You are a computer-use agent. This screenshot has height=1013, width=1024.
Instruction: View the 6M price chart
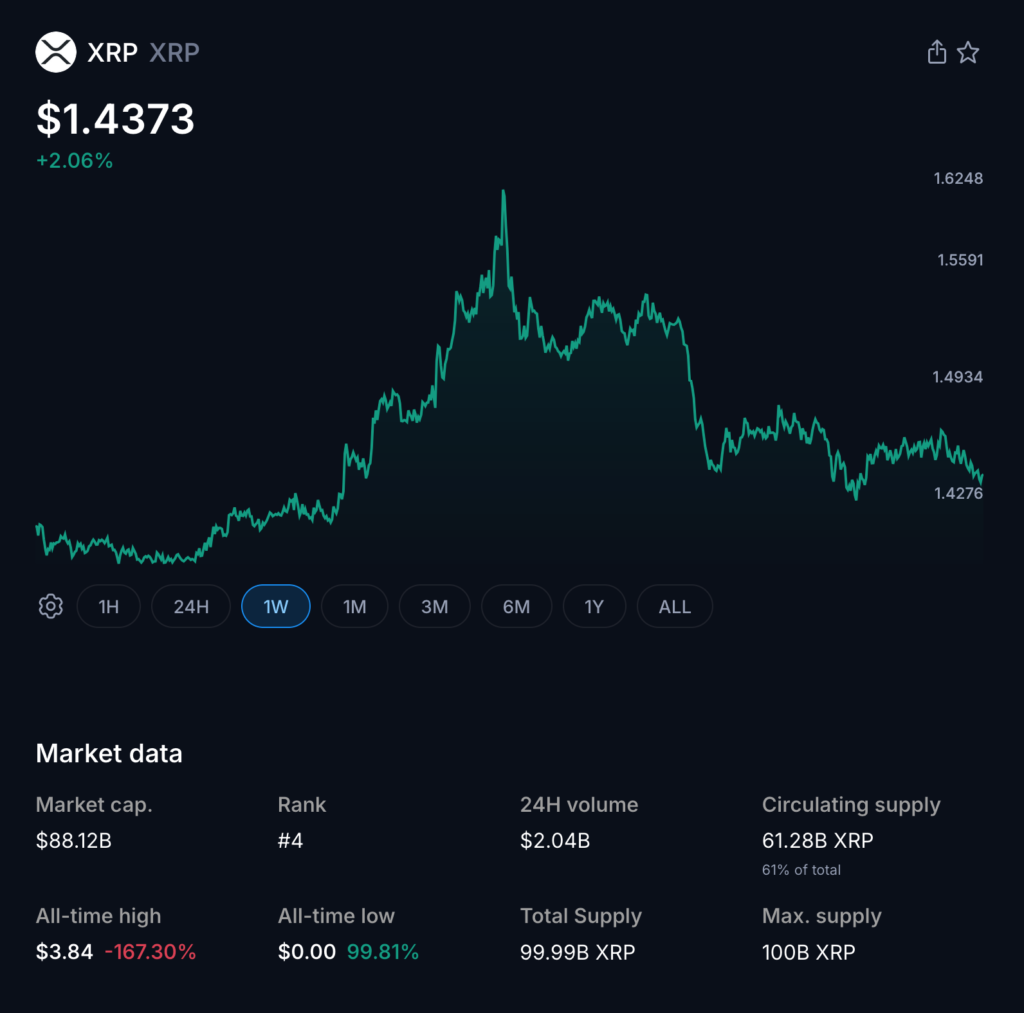(x=516, y=606)
